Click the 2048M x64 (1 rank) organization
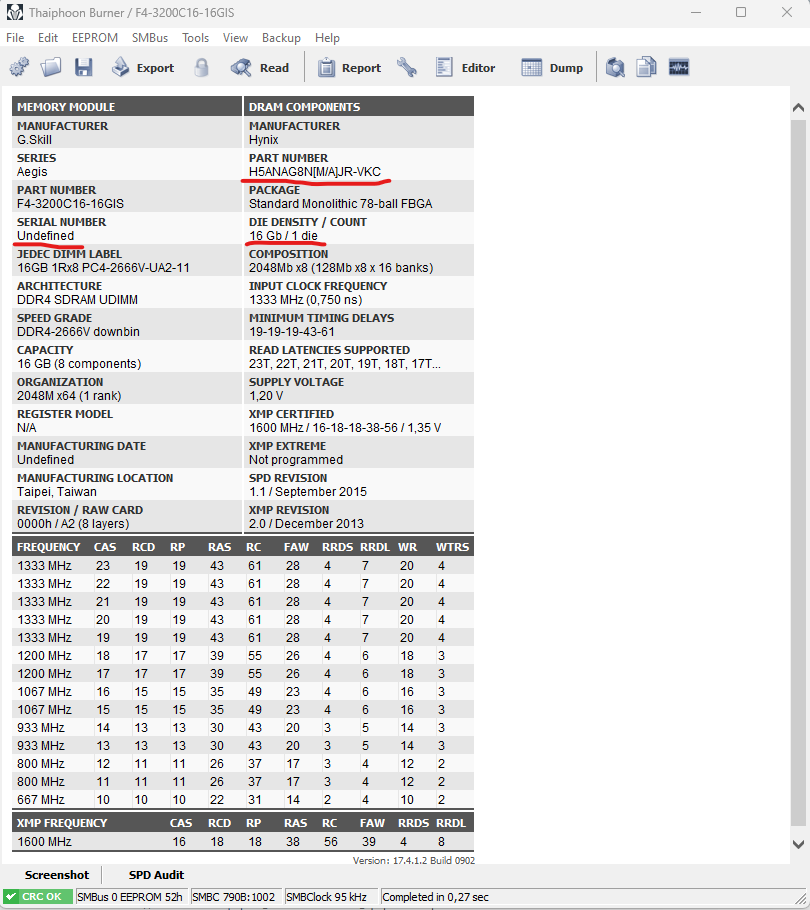The width and height of the screenshot is (810, 910). [x=69, y=396]
